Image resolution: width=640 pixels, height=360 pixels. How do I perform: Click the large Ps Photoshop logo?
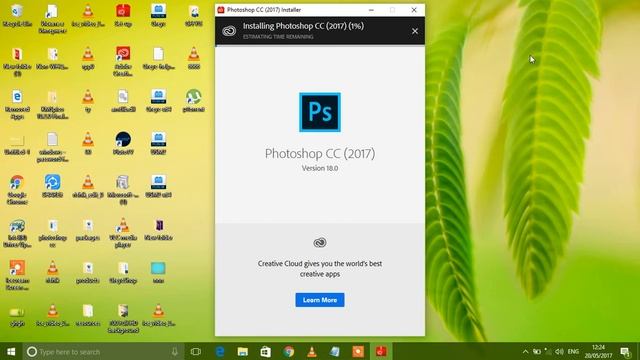point(320,112)
